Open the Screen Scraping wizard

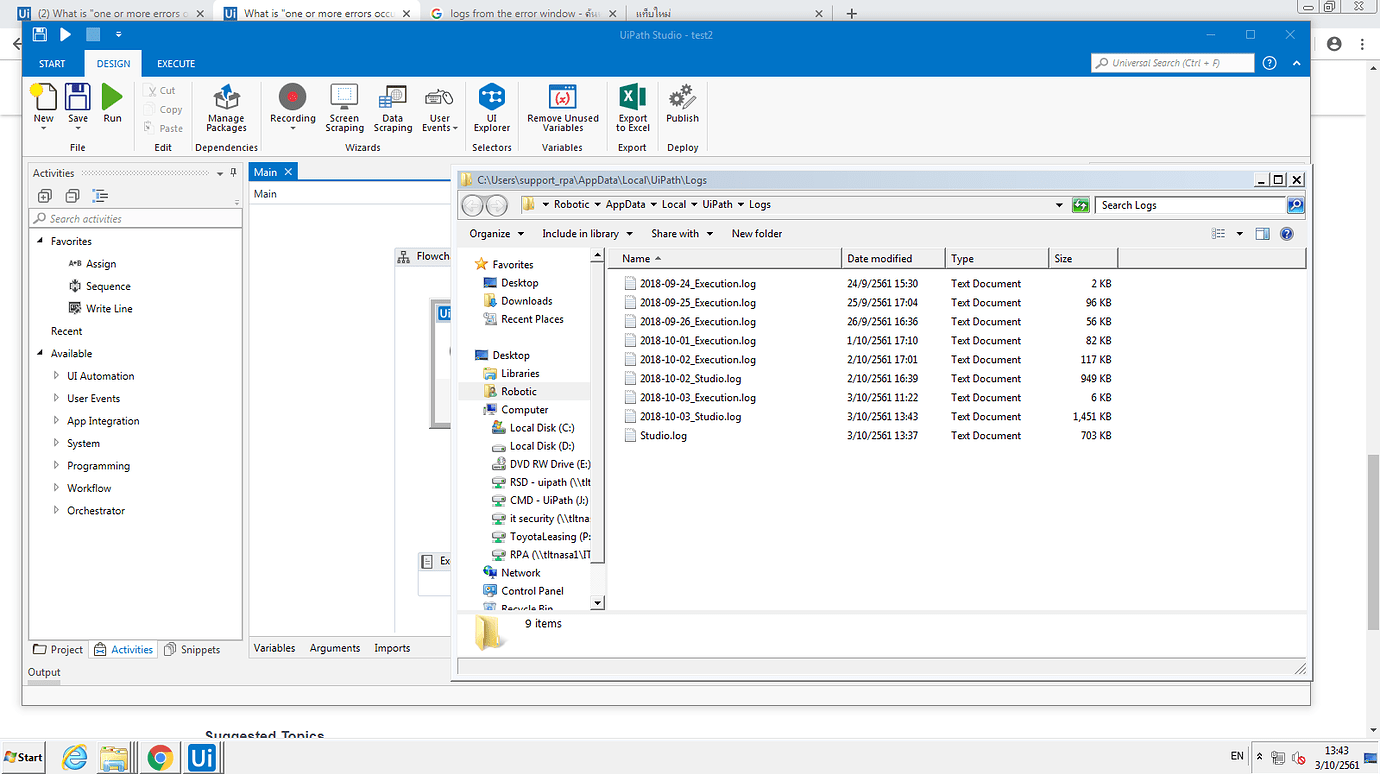coord(344,107)
